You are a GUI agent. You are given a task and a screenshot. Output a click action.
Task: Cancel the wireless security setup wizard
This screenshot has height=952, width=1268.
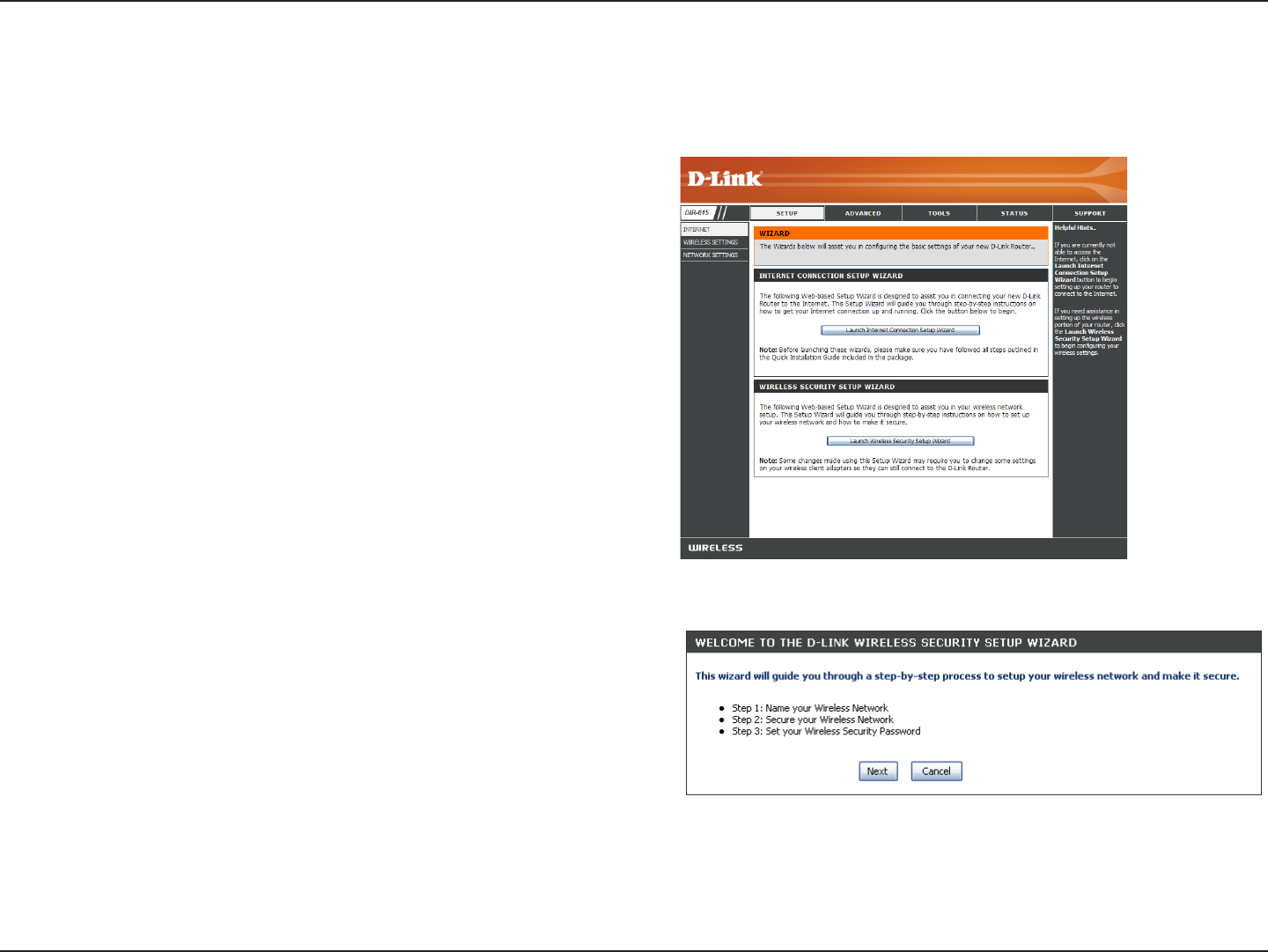point(936,771)
